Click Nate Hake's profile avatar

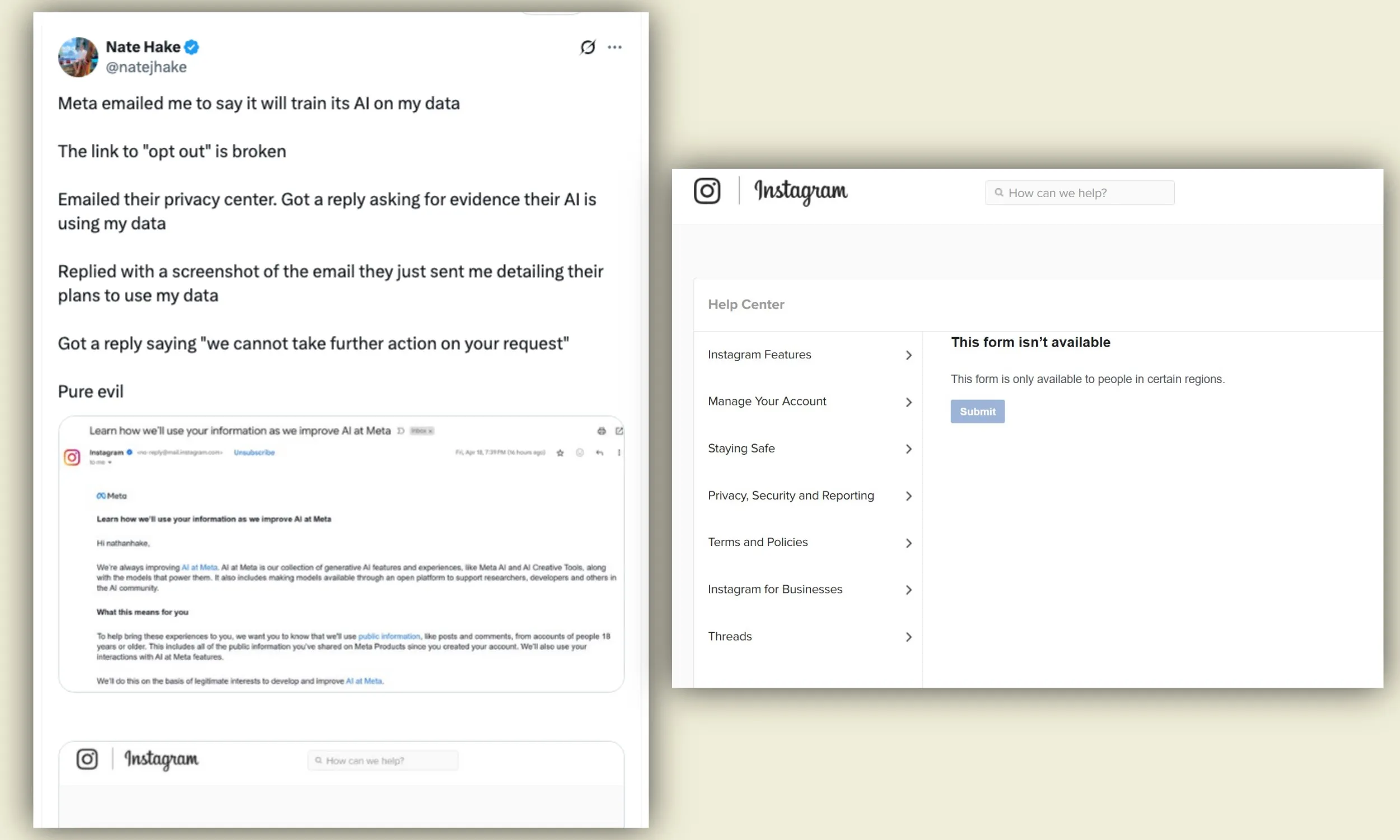click(78, 57)
